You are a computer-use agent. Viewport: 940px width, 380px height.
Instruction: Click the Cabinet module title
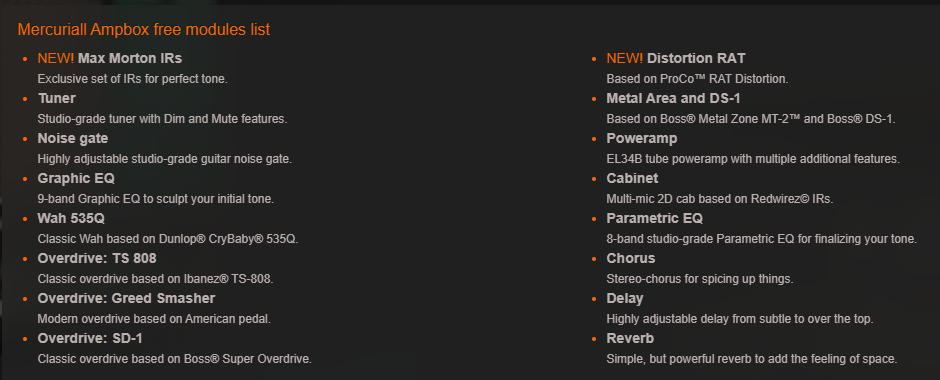coord(632,179)
